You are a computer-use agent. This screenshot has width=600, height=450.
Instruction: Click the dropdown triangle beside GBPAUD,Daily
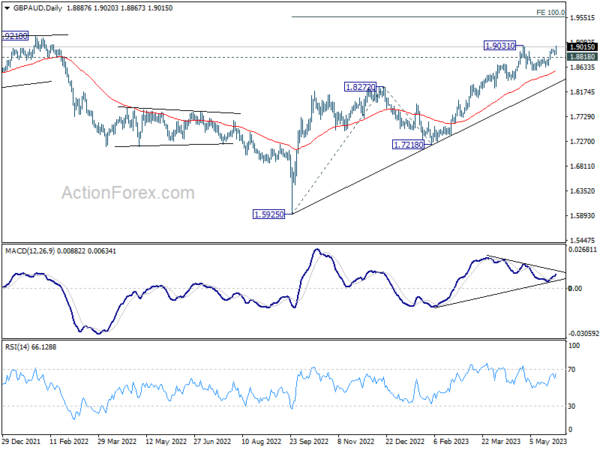pos(7,8)
